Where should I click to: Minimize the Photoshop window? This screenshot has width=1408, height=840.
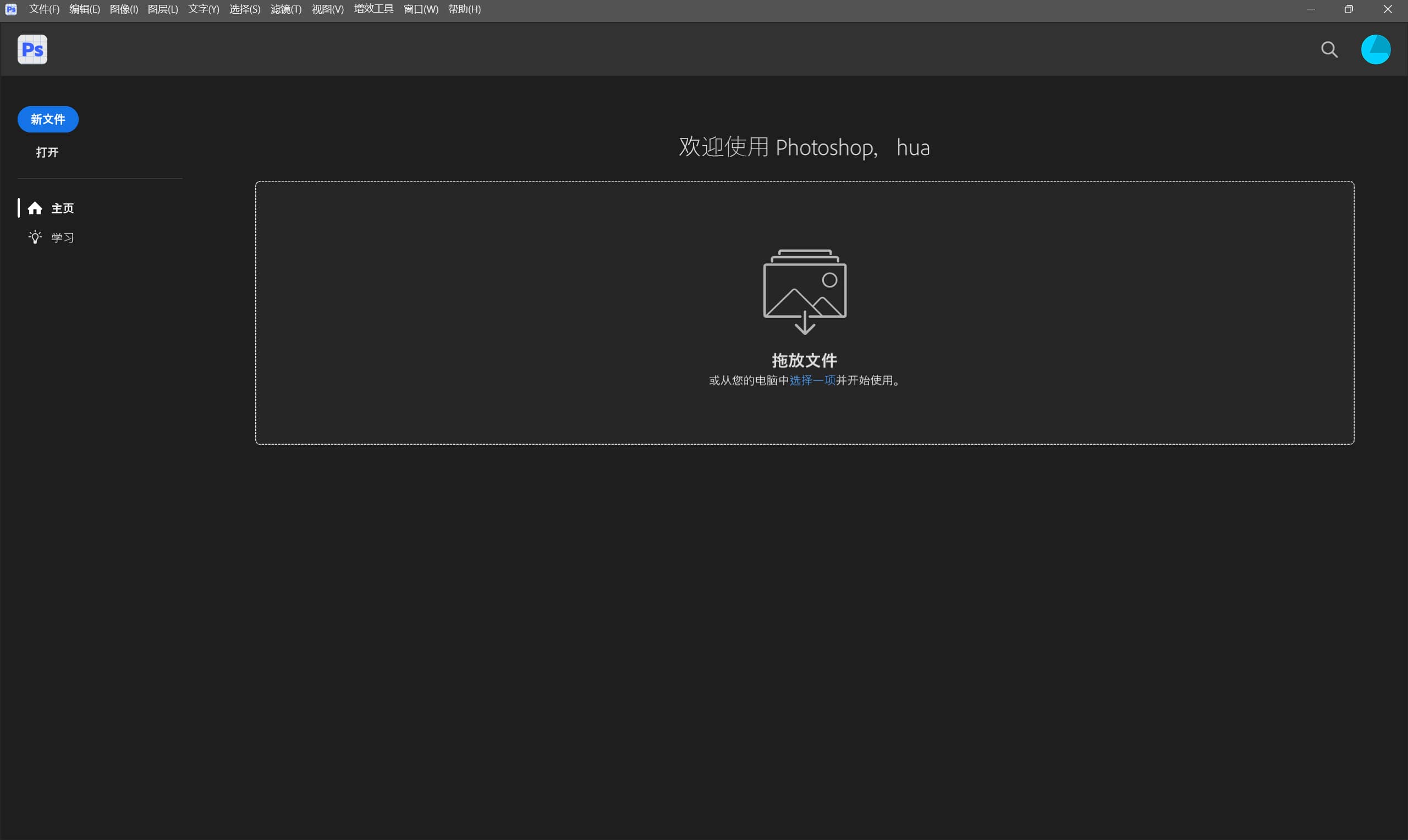tap(1311, 9)
